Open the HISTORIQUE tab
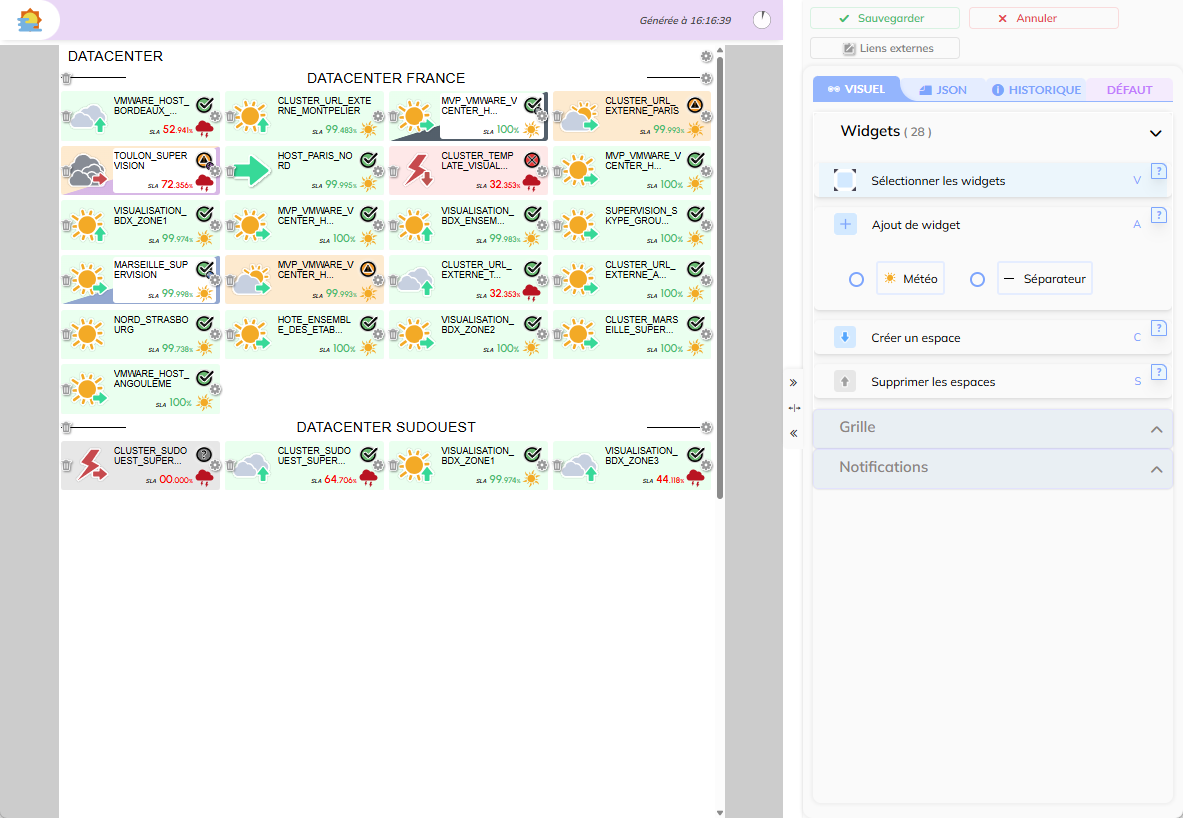1183x818 pixels. click(1036, 90)
